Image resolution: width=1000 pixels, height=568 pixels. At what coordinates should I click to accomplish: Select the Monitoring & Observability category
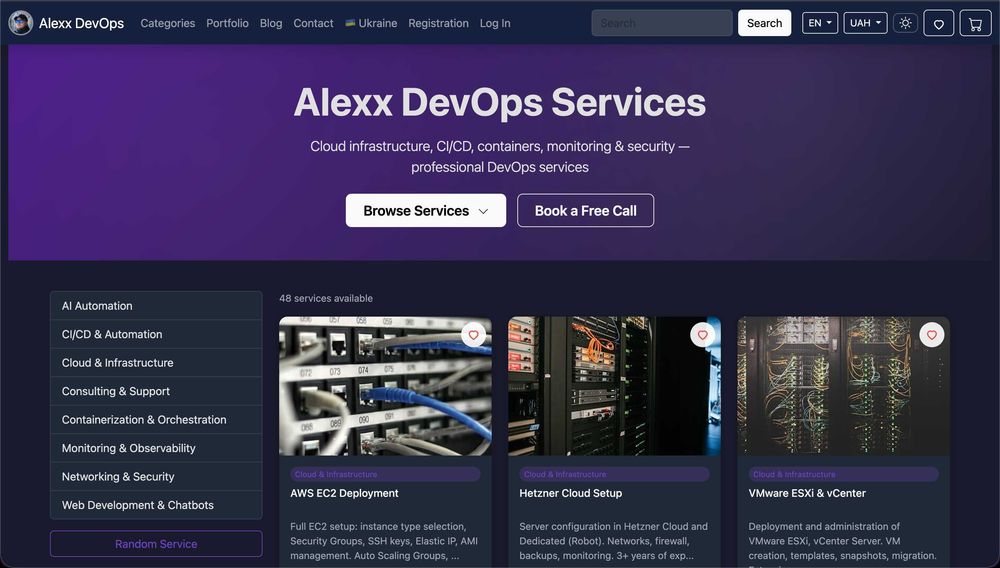tap(156, 448)
